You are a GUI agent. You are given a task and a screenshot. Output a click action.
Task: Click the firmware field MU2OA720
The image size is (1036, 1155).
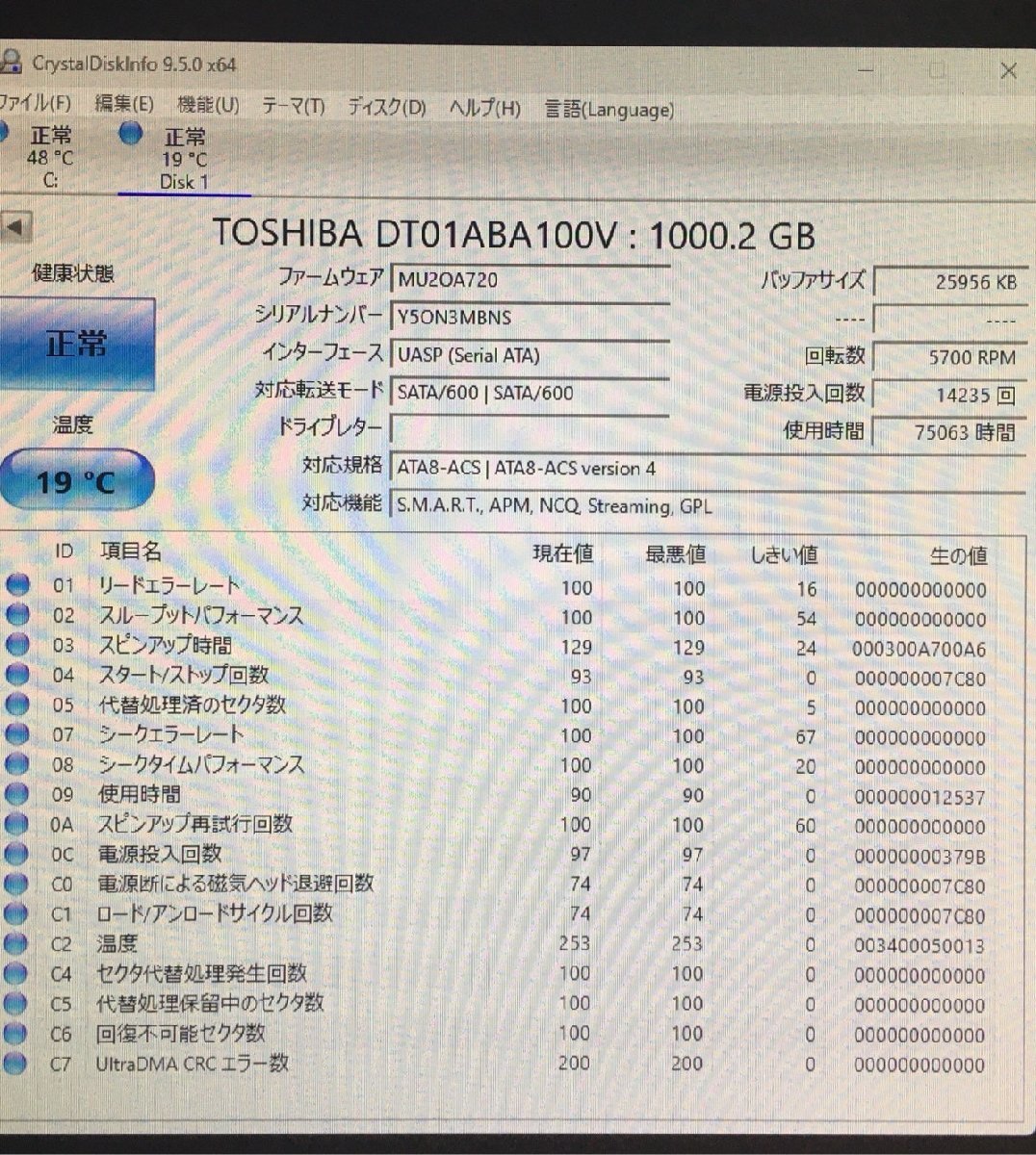click(530, 279)
